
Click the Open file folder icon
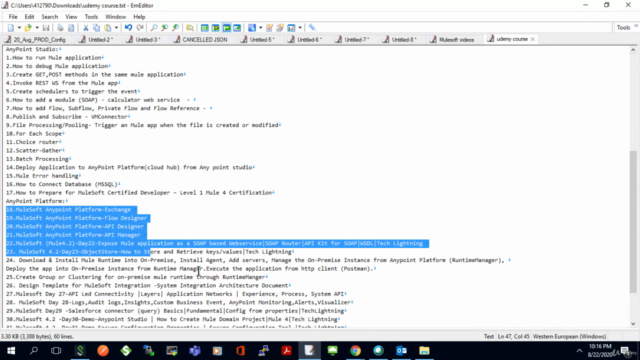[28, 28]
